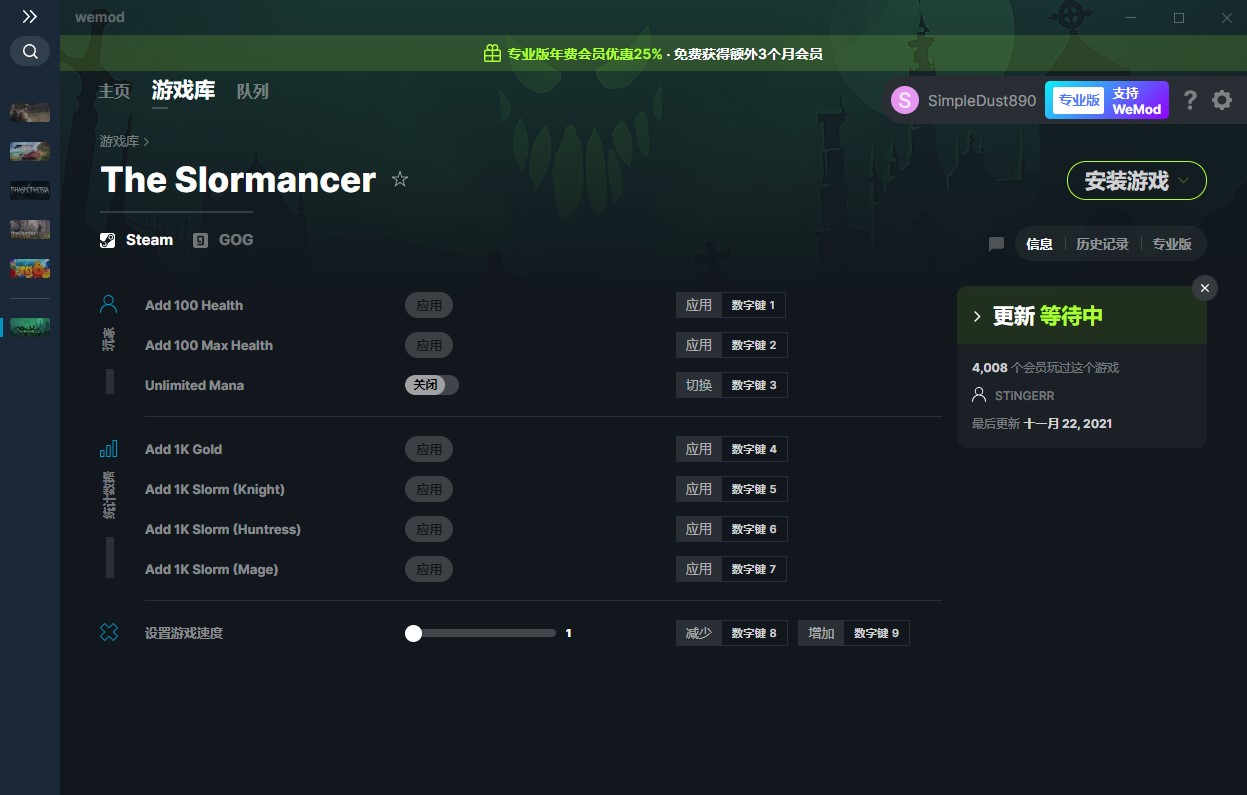Apply Add 1K Slorm (Knight) cheat
The height and width of the screenshot is (795, 1247).
[x=429, y=489]
